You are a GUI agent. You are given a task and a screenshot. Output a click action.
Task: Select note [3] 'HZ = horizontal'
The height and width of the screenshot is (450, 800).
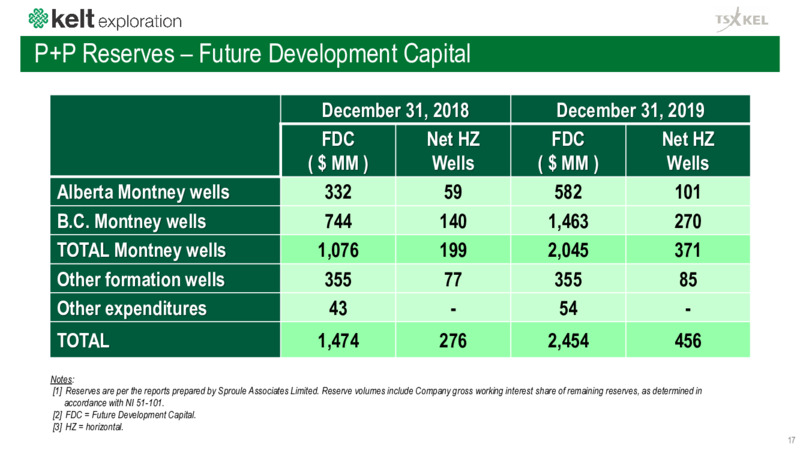[88, 427]
